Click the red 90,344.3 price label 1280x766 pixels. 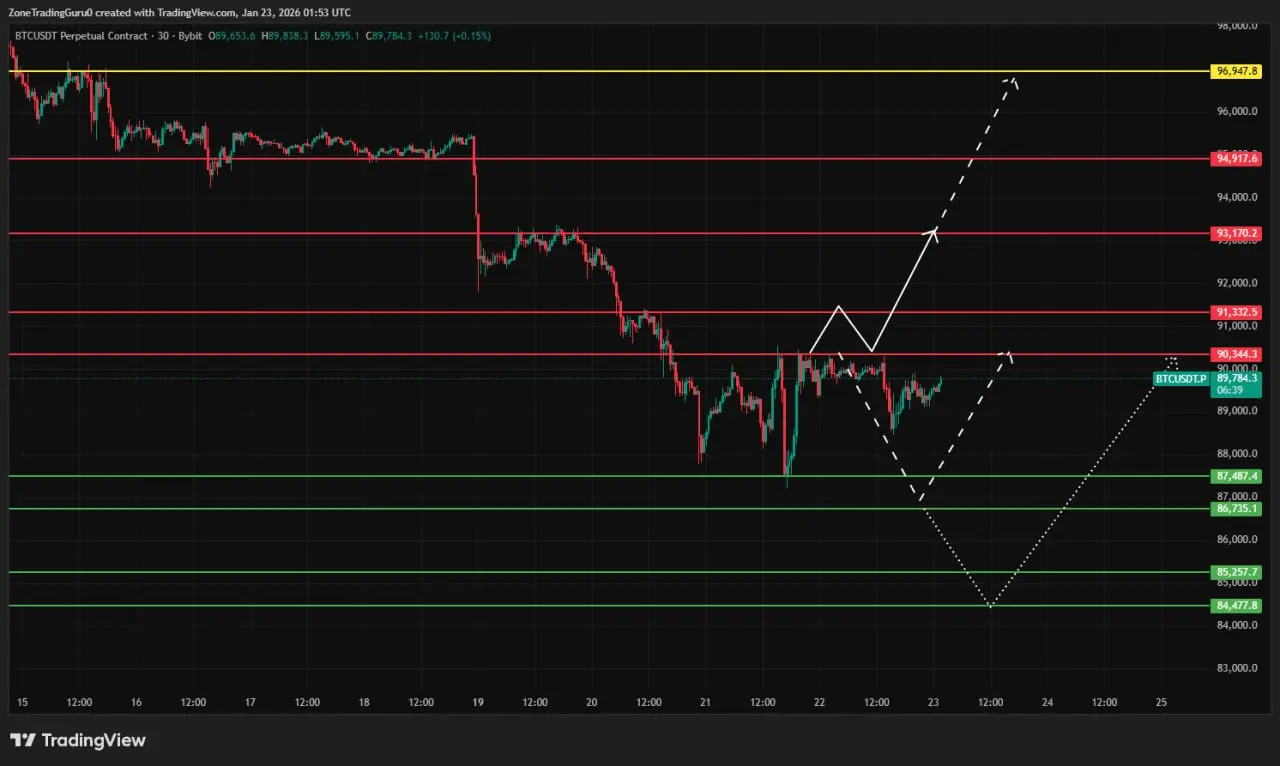pos(1236,354)
